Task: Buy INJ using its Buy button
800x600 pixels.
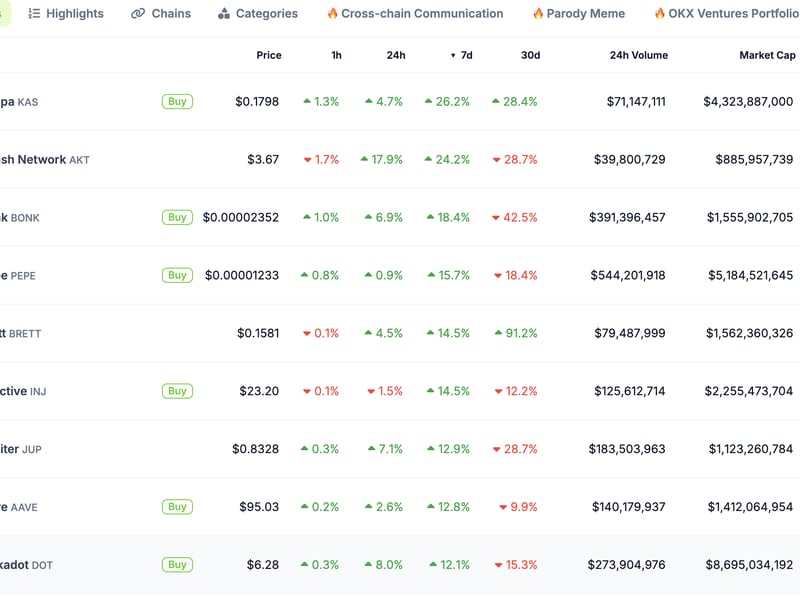Action: pyautogui.click(x=177, y=391)
